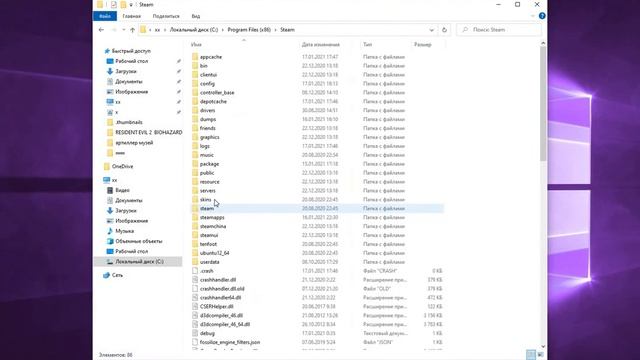Open the Поделиться ribbon tab

pos(166,16)
